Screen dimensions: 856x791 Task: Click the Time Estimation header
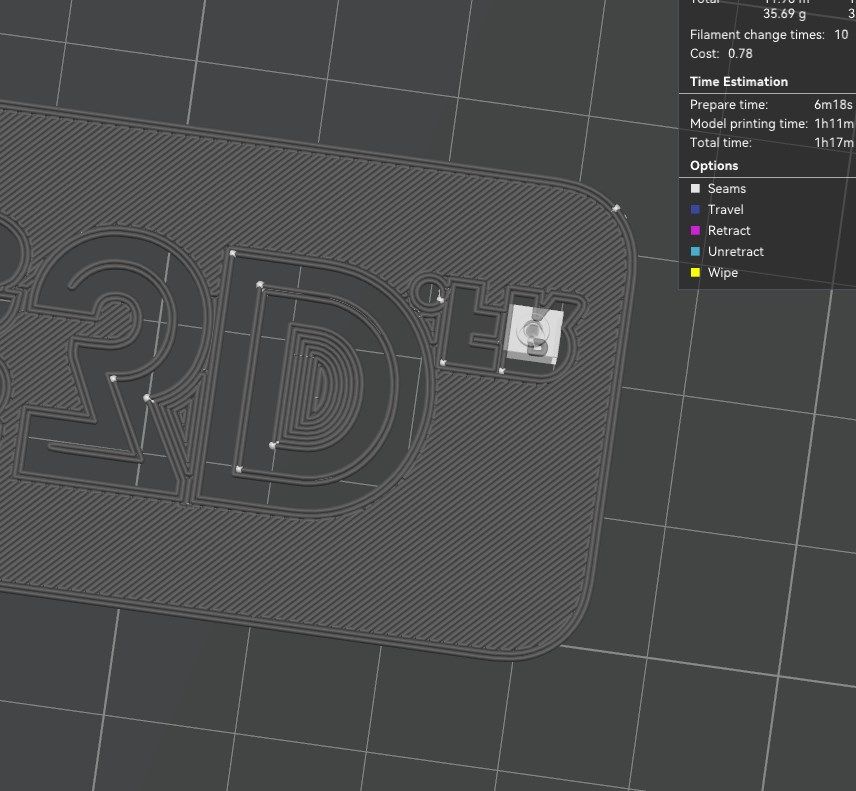click(739, 82)
